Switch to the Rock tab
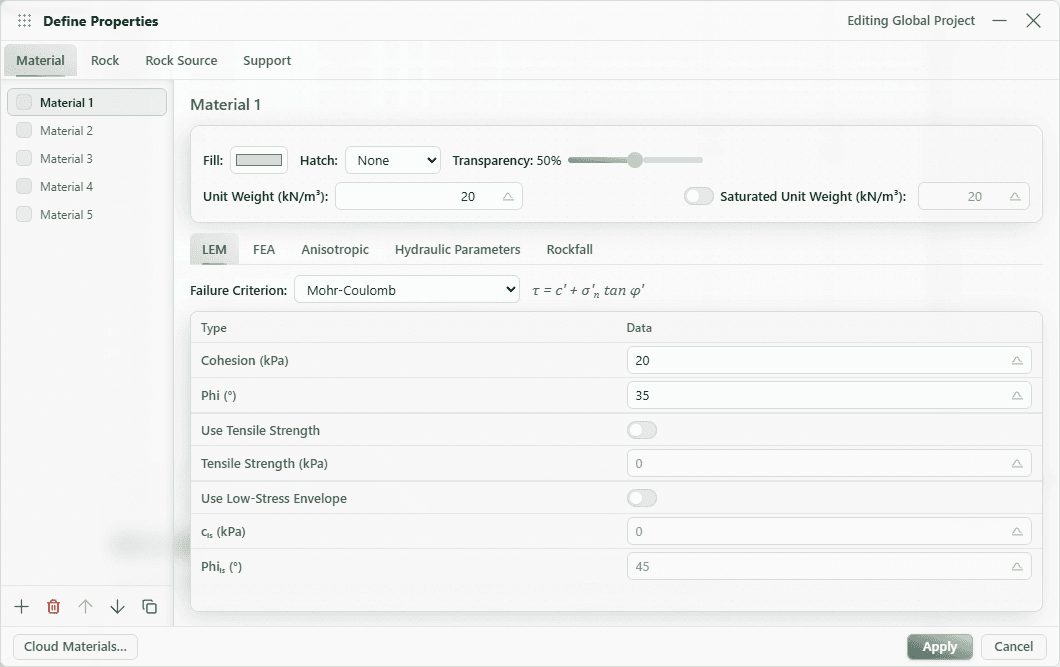The height and width of the screenshot is (667, 1060). 105,61
